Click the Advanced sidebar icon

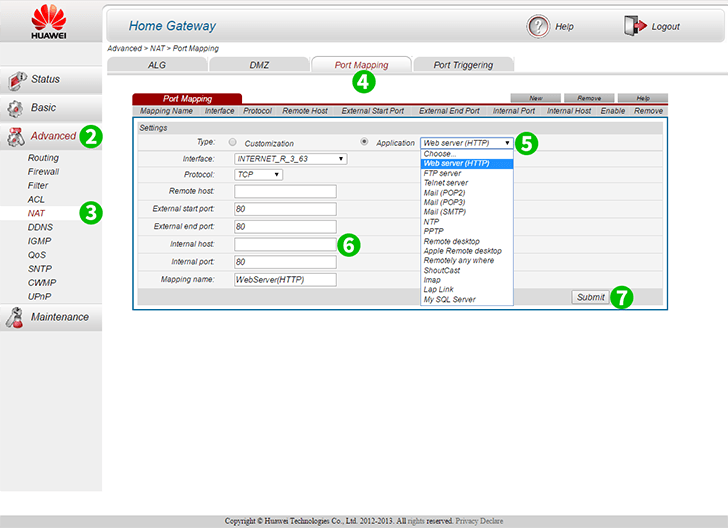[16, 137]
